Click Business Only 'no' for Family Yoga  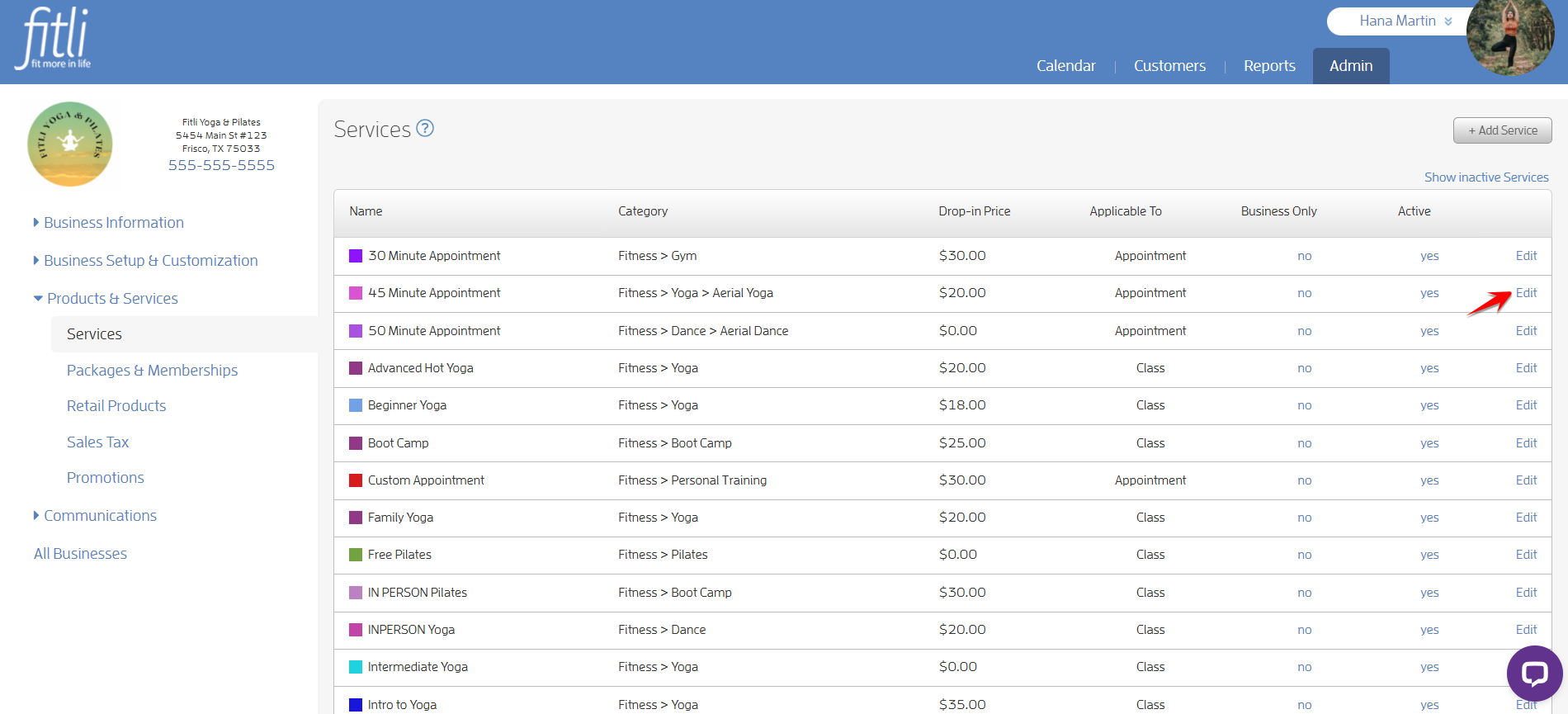1304,518
